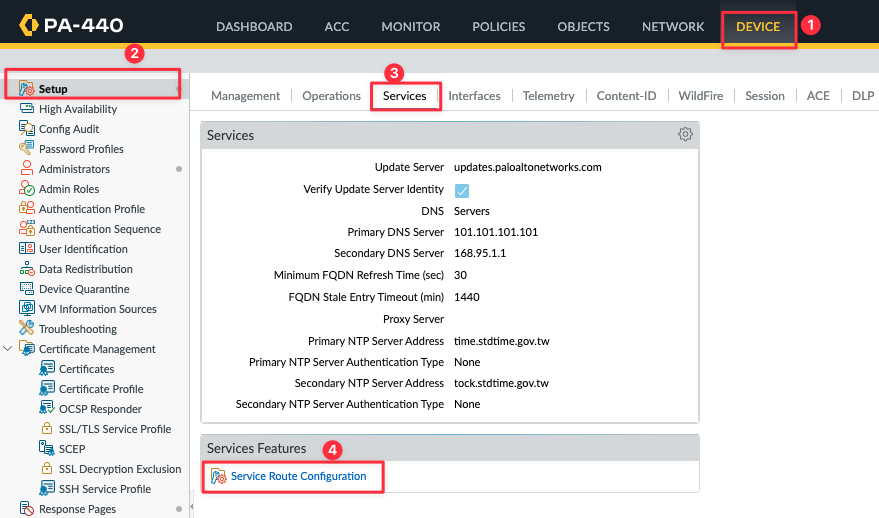
Task: Switch to the ACE tab
Action: (818, 96)
